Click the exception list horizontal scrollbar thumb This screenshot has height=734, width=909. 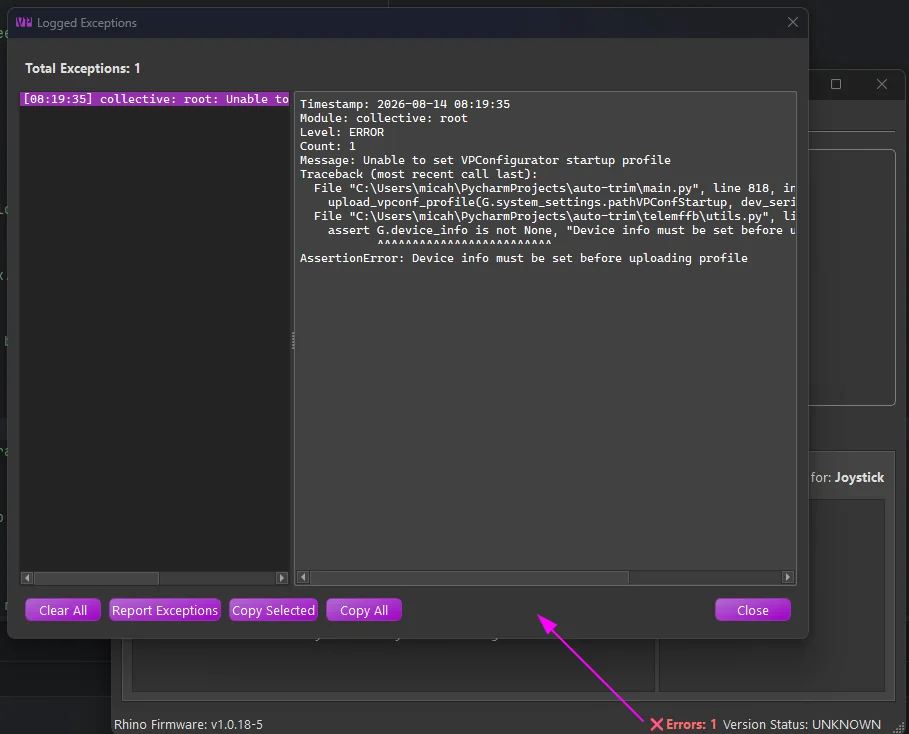click(x=96, y=577)
